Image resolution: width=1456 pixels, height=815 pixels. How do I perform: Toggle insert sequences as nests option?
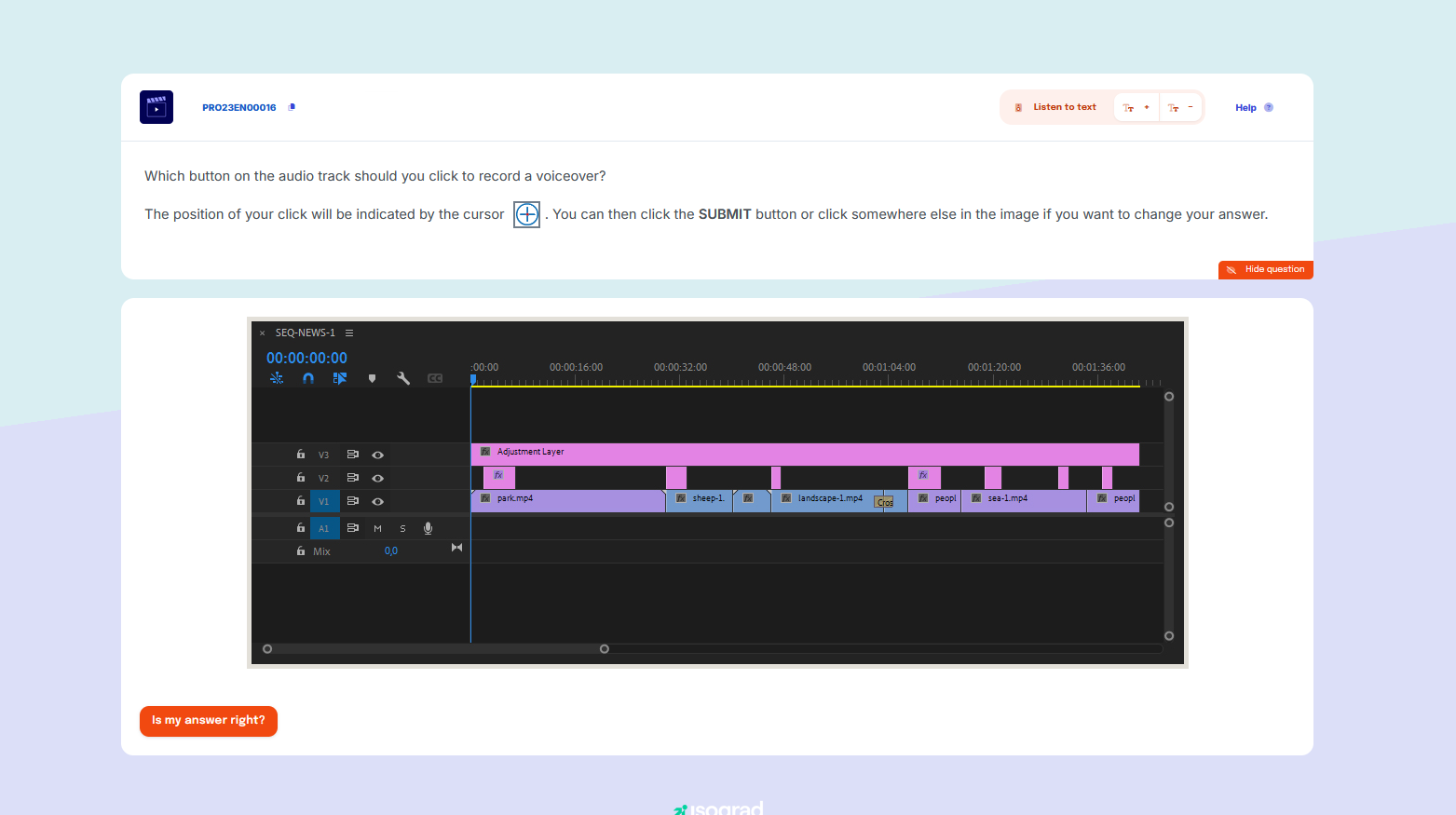coord(277,378)
